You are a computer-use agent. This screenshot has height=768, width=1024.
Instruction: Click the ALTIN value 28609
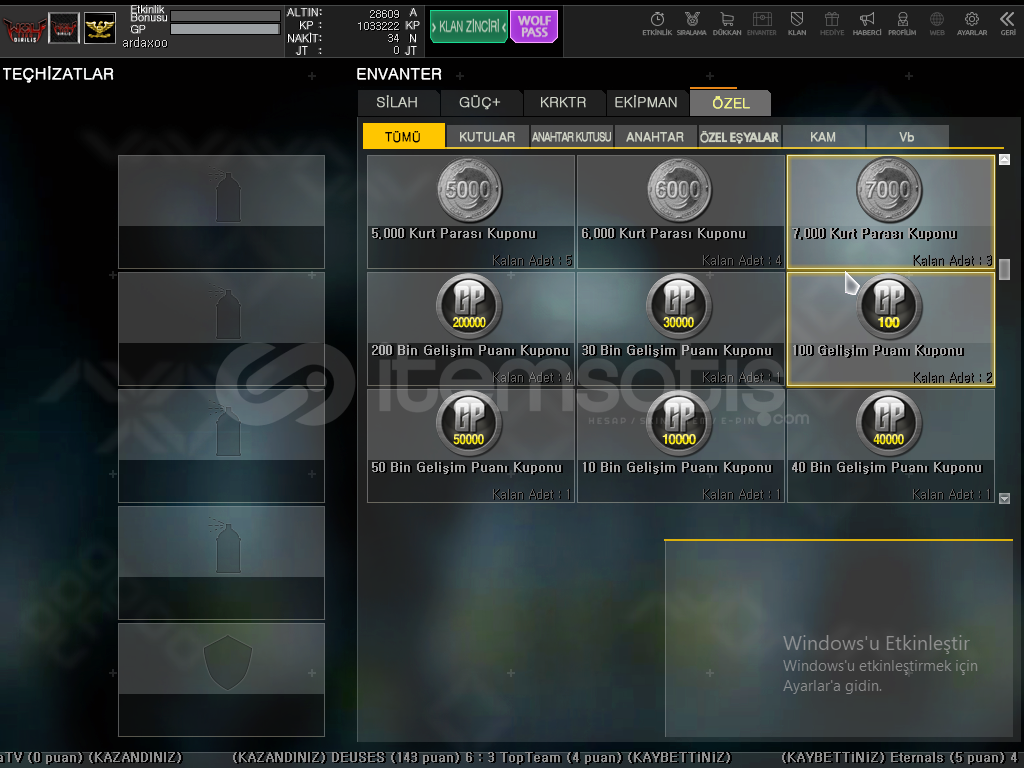[384, 14]
